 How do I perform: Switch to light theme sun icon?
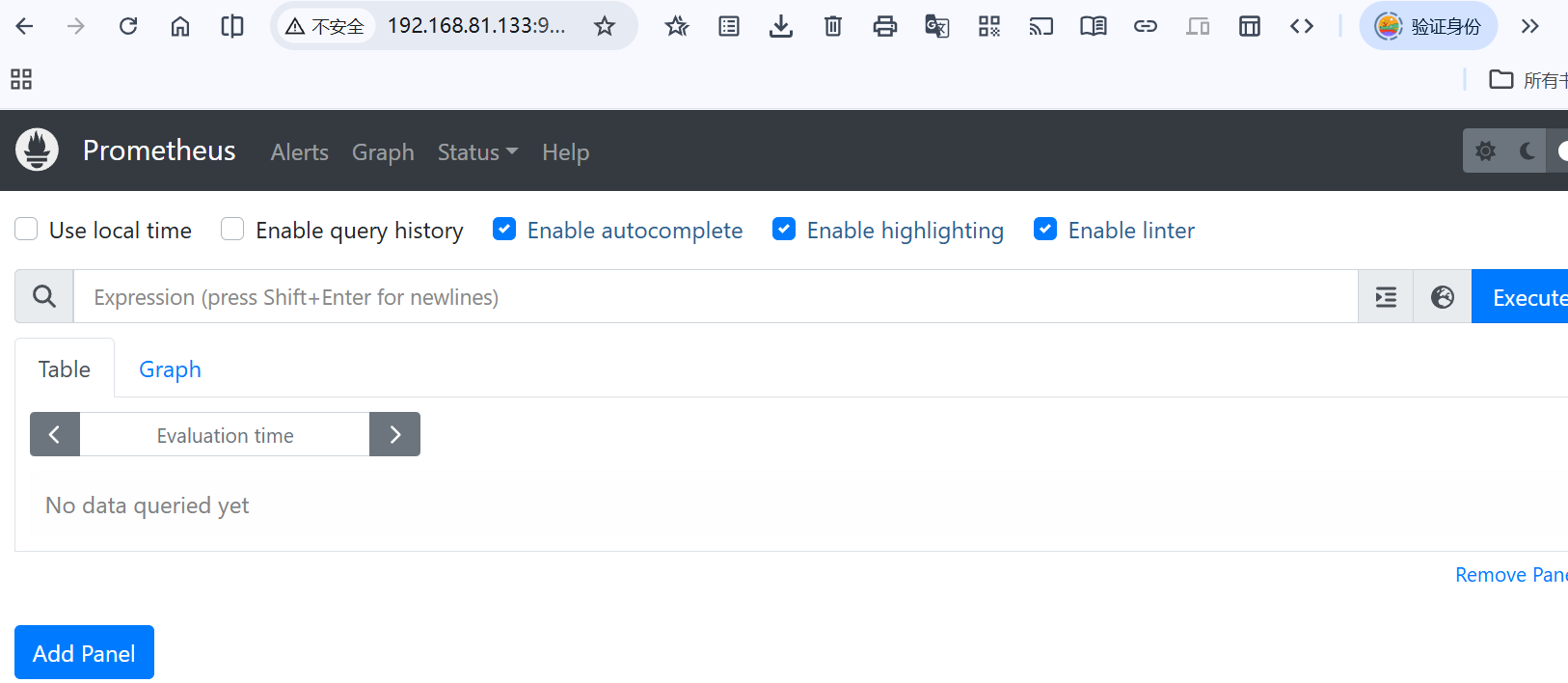[x=1486, y=150]
